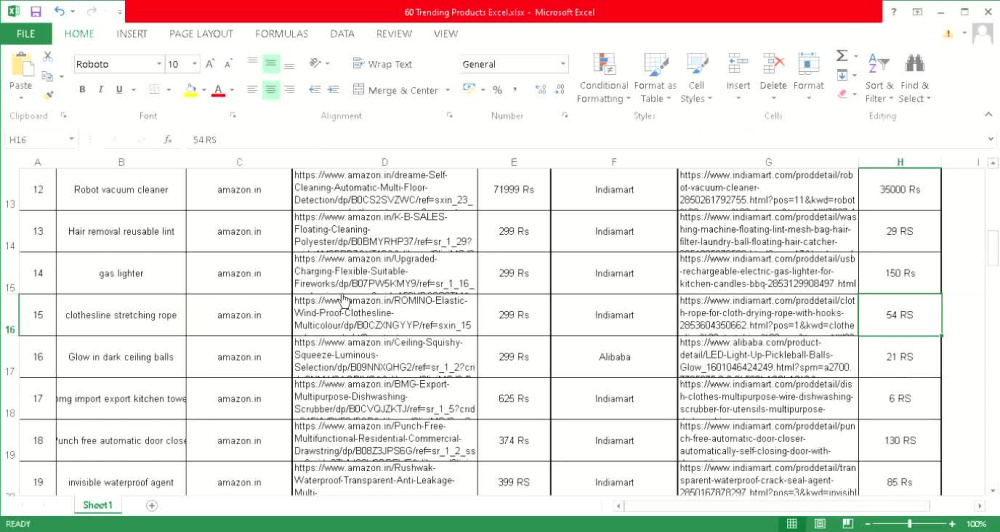Switch to PAGE LAYOUT tab
Viewport: 1000px width, 532px height.
pyautogui.click(x=201, y=34)
